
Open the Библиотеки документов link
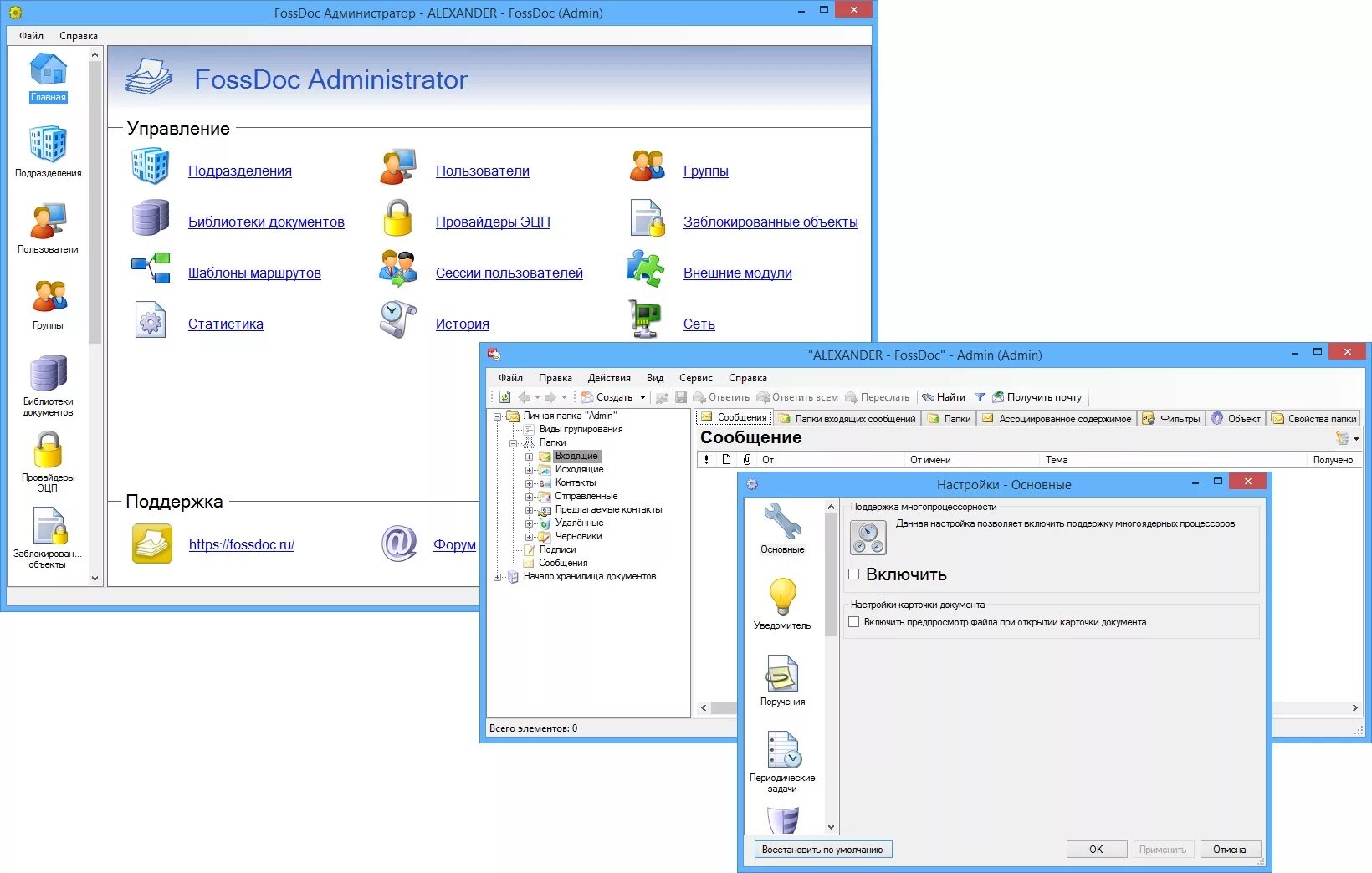click(x=266, y=222)
